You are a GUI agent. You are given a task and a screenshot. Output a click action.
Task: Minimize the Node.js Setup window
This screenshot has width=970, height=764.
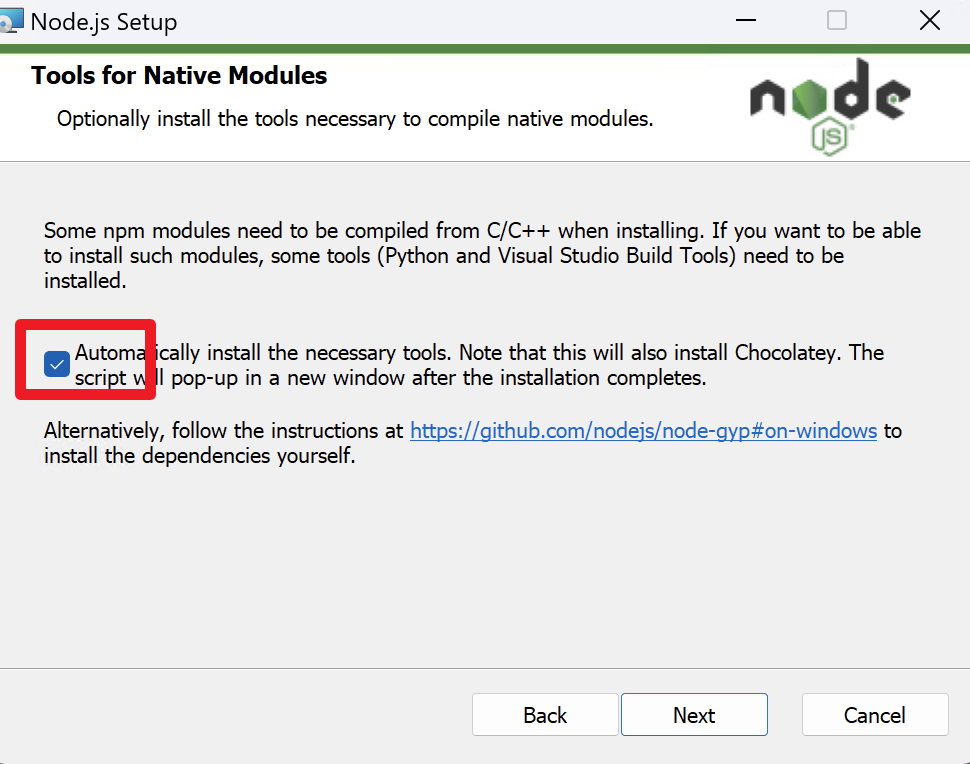pyautogui.click(x=745, y=20)
